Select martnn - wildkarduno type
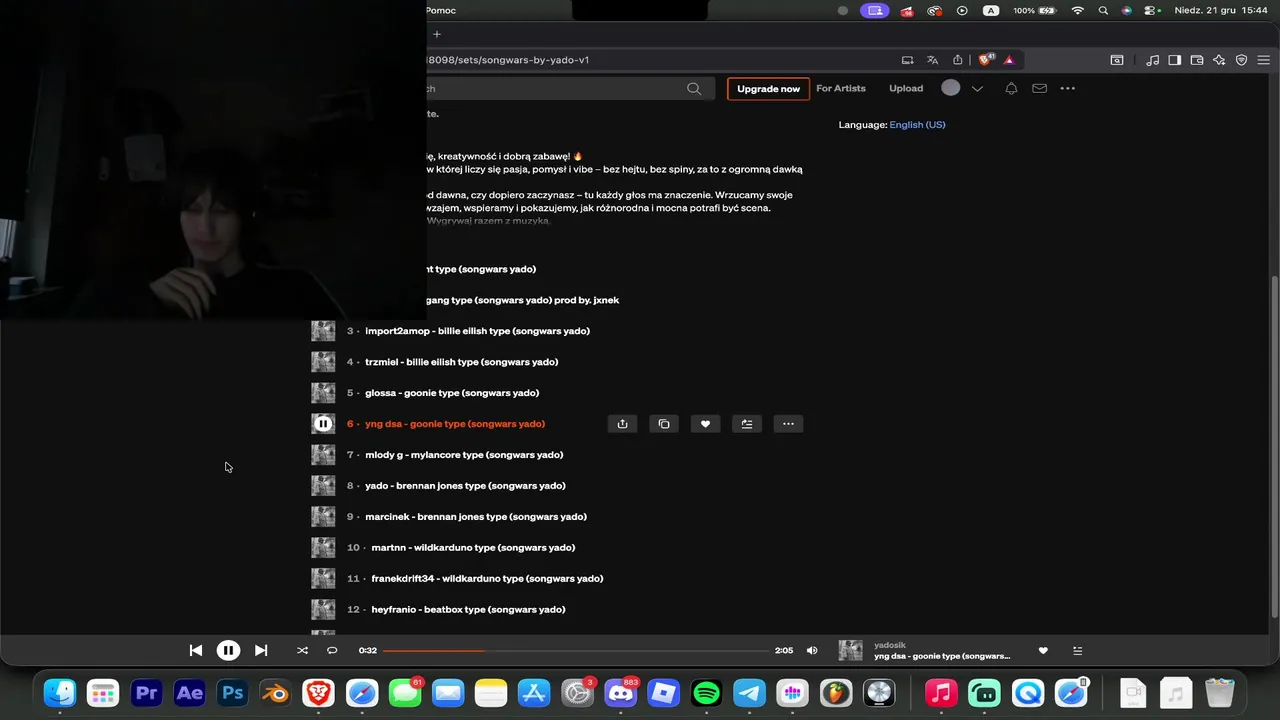 473,548
